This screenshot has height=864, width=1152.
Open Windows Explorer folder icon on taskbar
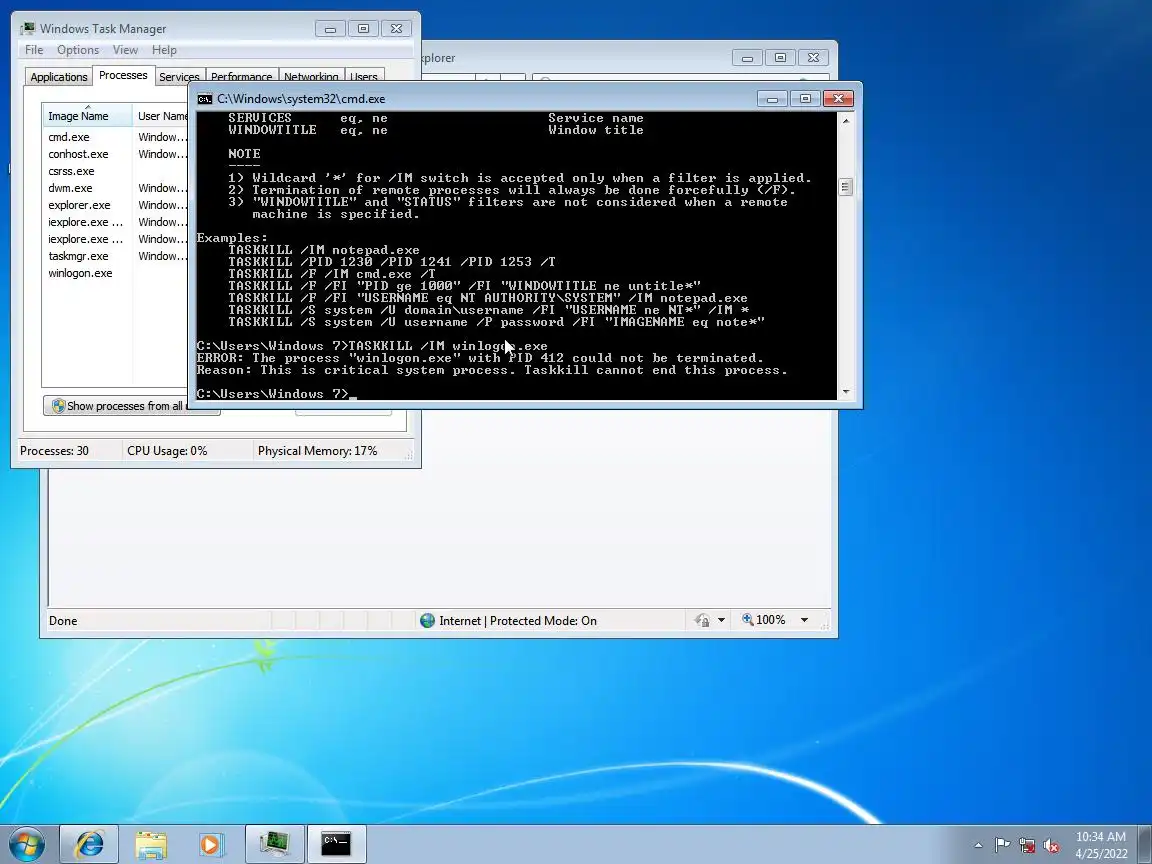151,844
